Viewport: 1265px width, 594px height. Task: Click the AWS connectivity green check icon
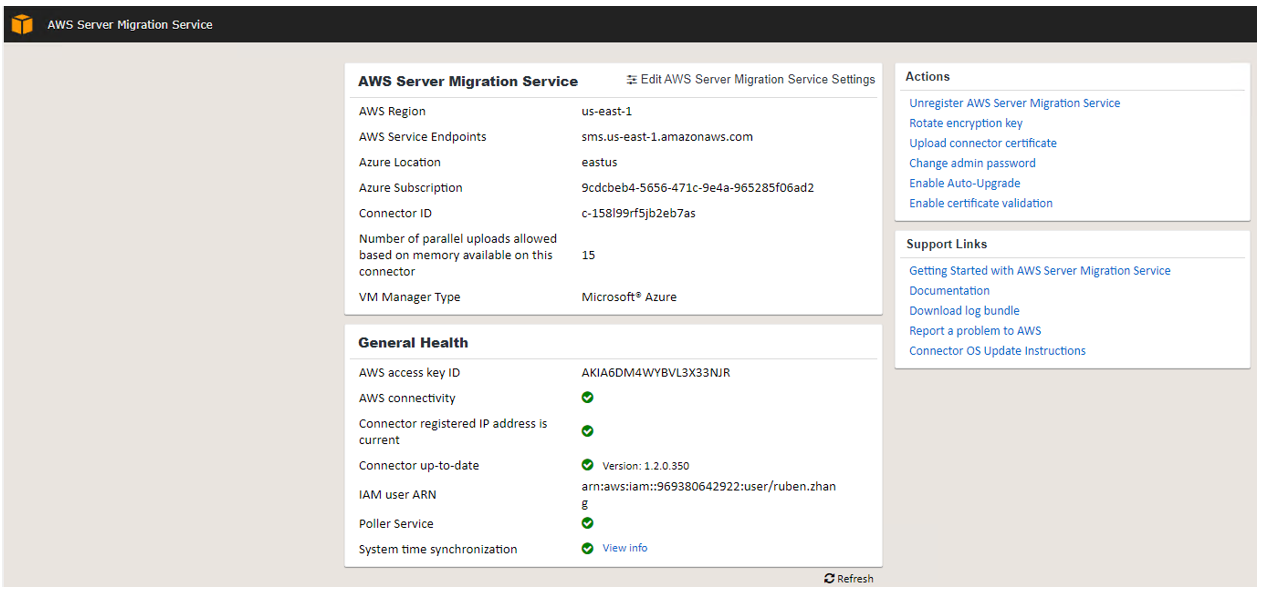coord(587,398)
